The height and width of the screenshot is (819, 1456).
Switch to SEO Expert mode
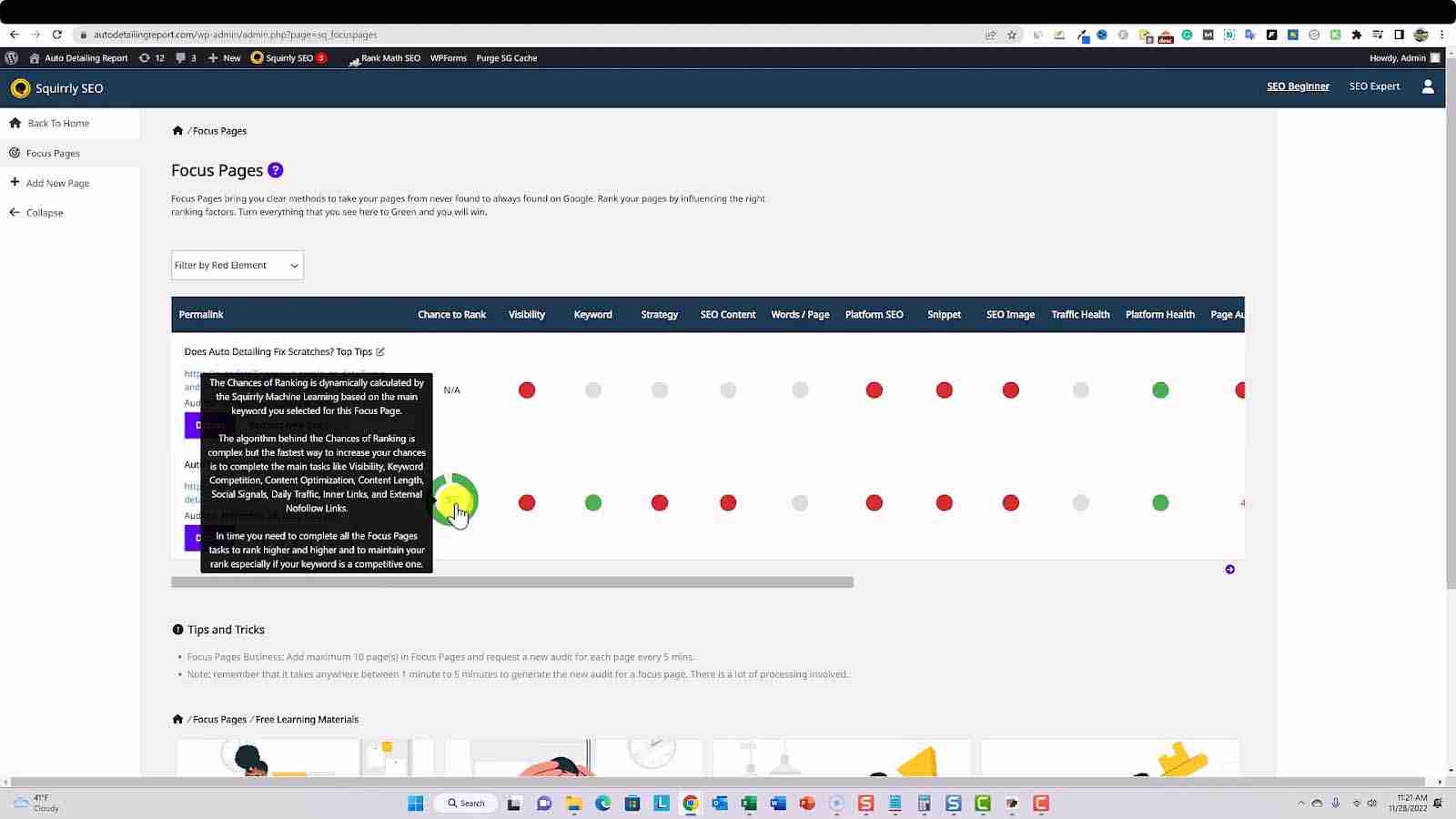pos(1374,86)
